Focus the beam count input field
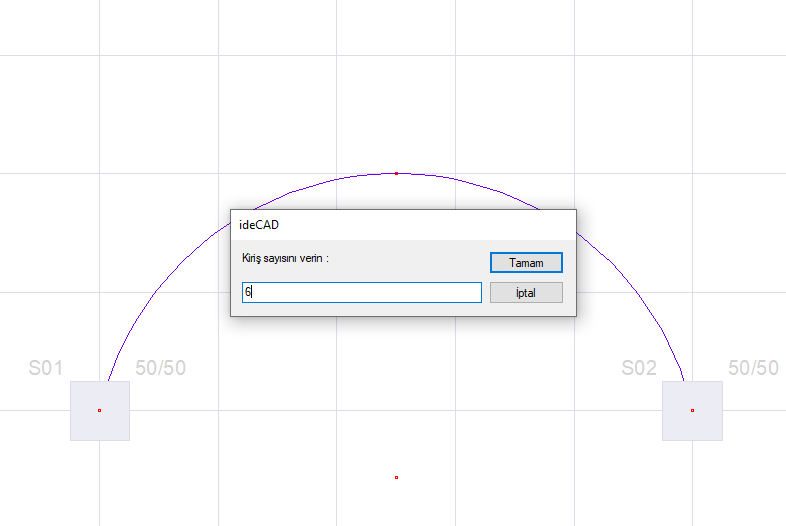Image resolution: width=786 pixels, height=526 pixels. [x=362, y=292]
